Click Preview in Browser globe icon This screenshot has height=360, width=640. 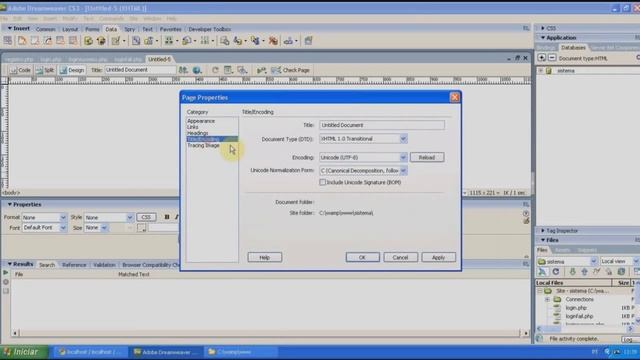[197, 70]
